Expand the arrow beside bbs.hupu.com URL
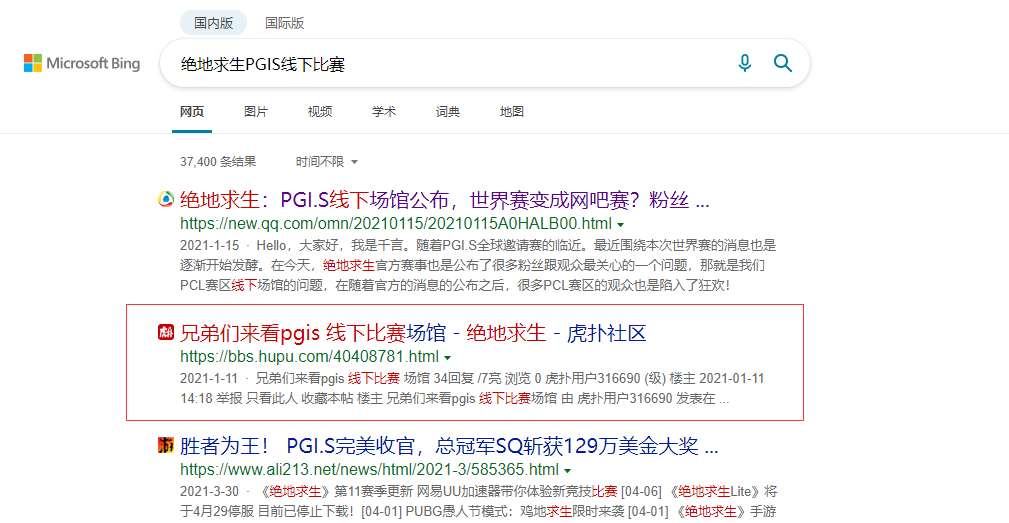1009x523 pixels. (x=447, y=358)
